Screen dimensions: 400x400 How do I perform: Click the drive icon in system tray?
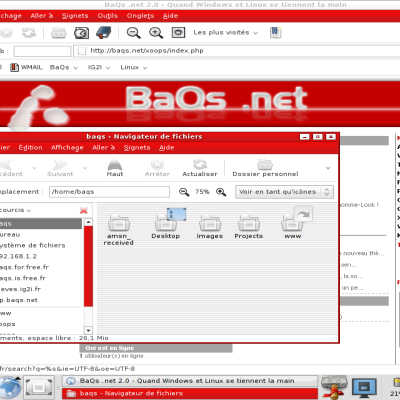(x=334, y=387)
